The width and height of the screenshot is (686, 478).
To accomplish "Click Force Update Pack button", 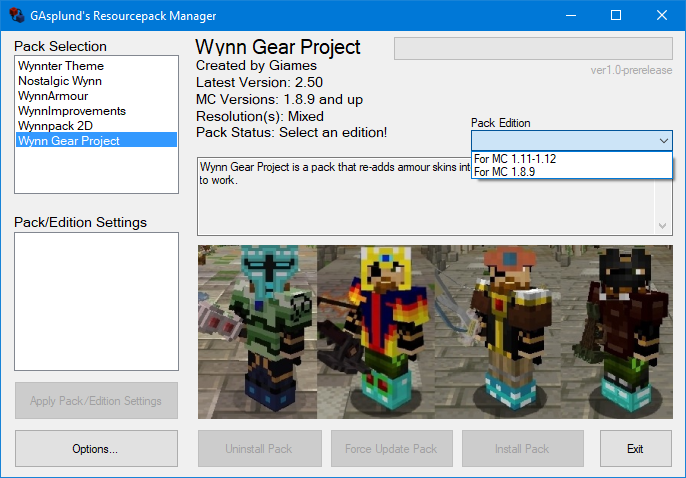I will point(392,449).
